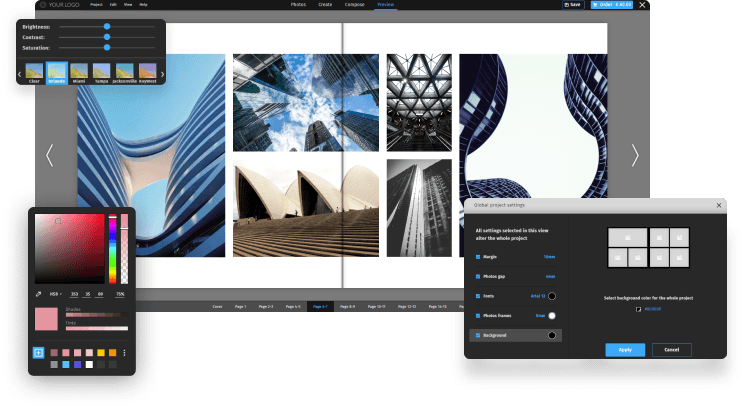The image size is (743, 407).
Task: Adjust the Brightness slider handle
Action: [x=106, y=26]
